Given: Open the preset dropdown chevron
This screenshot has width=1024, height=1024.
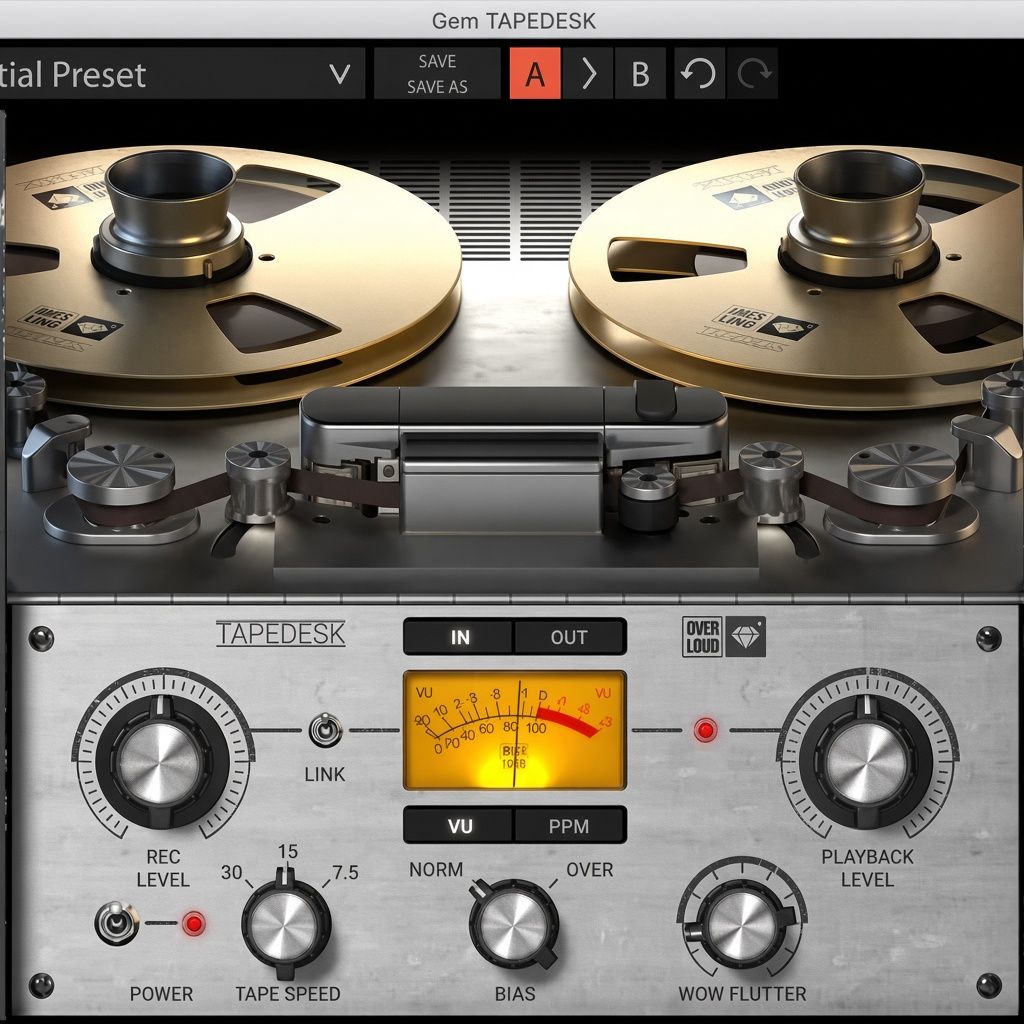Looking at the screenshot, I should (340, 74).
